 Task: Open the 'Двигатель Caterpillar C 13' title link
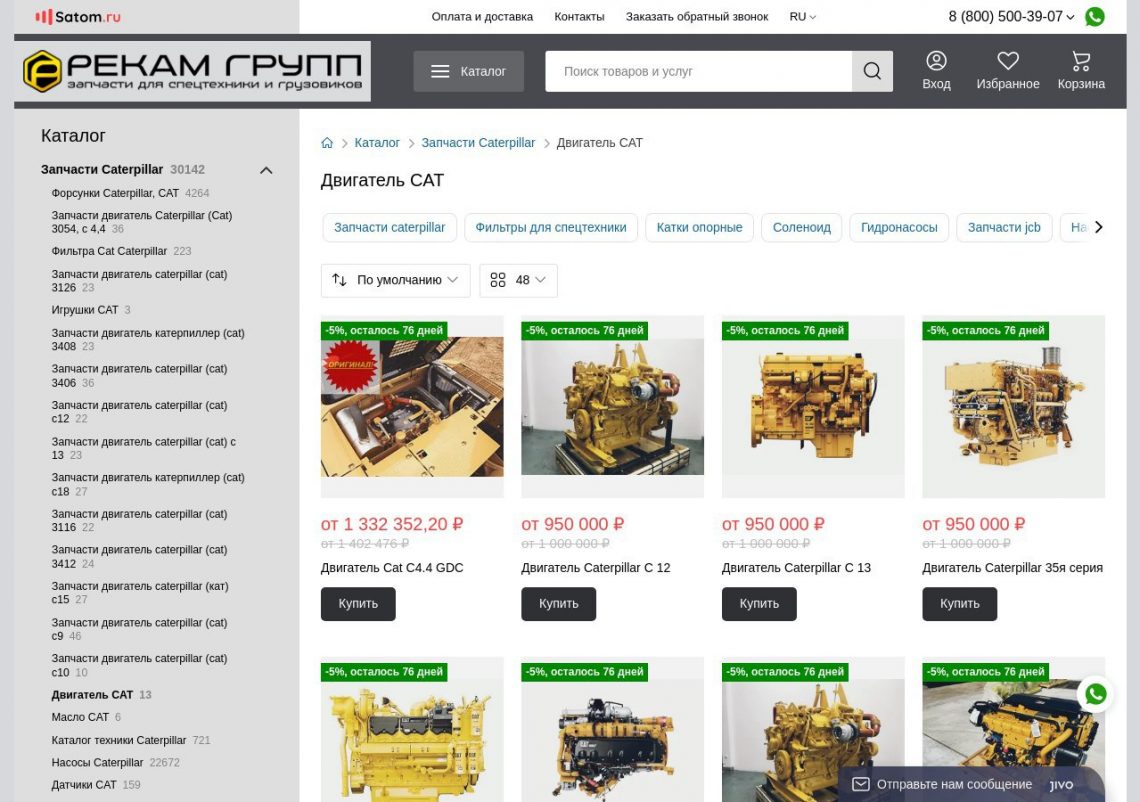coord(796,567)
